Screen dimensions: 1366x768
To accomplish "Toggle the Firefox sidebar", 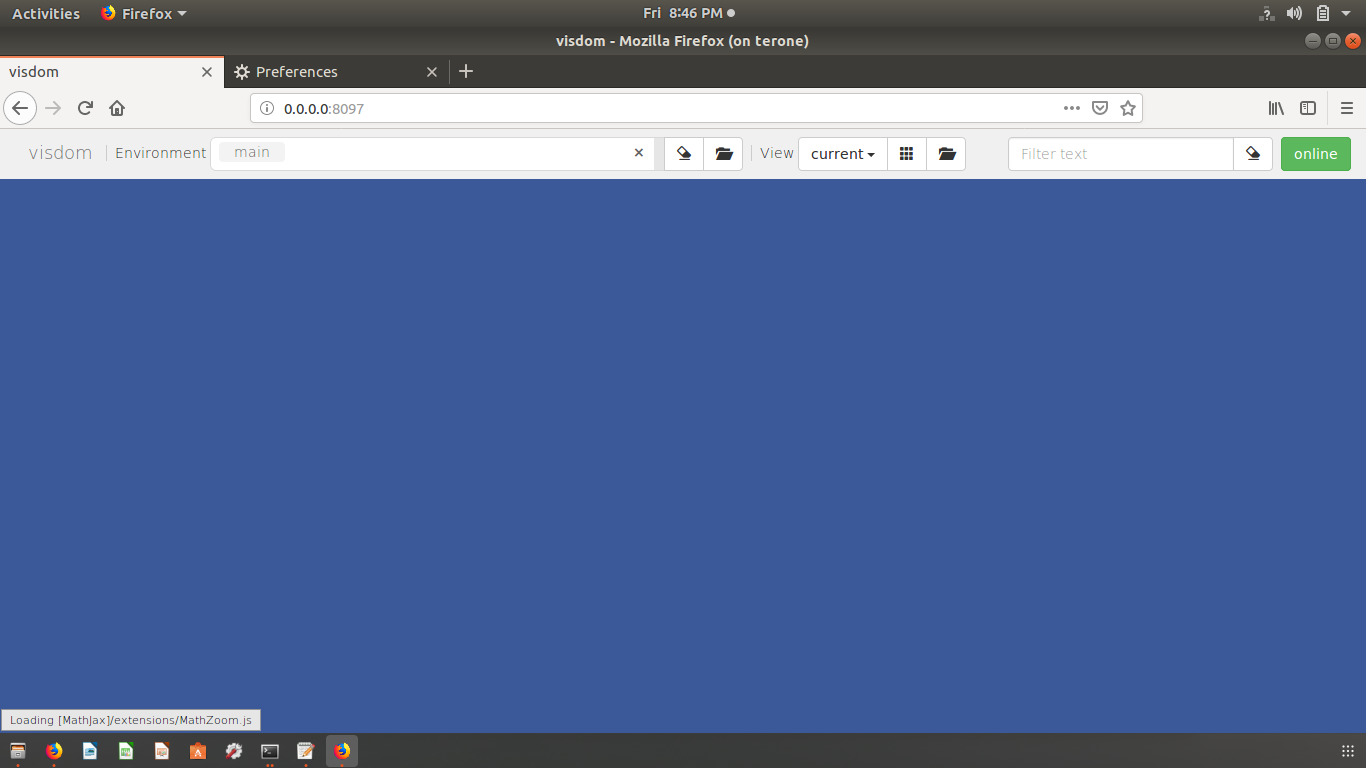I will (x=1308, y=108).
